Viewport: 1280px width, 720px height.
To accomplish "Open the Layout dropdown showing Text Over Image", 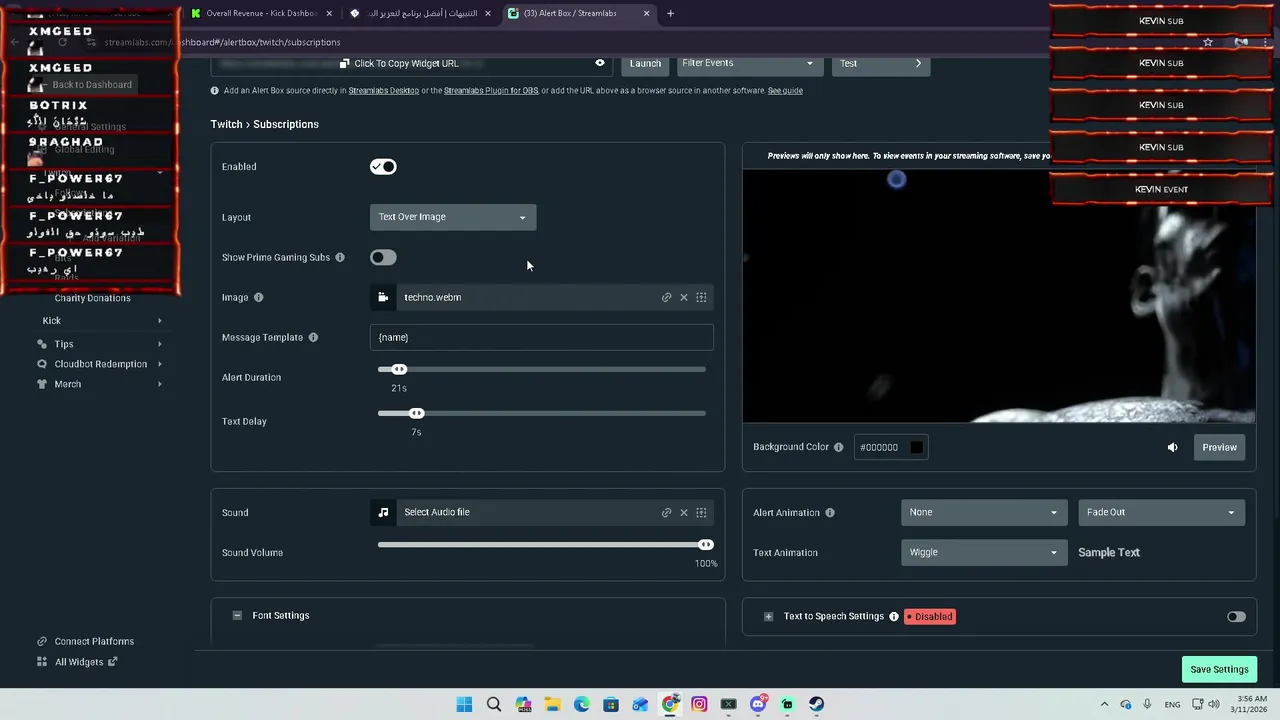I will (453, 217).
